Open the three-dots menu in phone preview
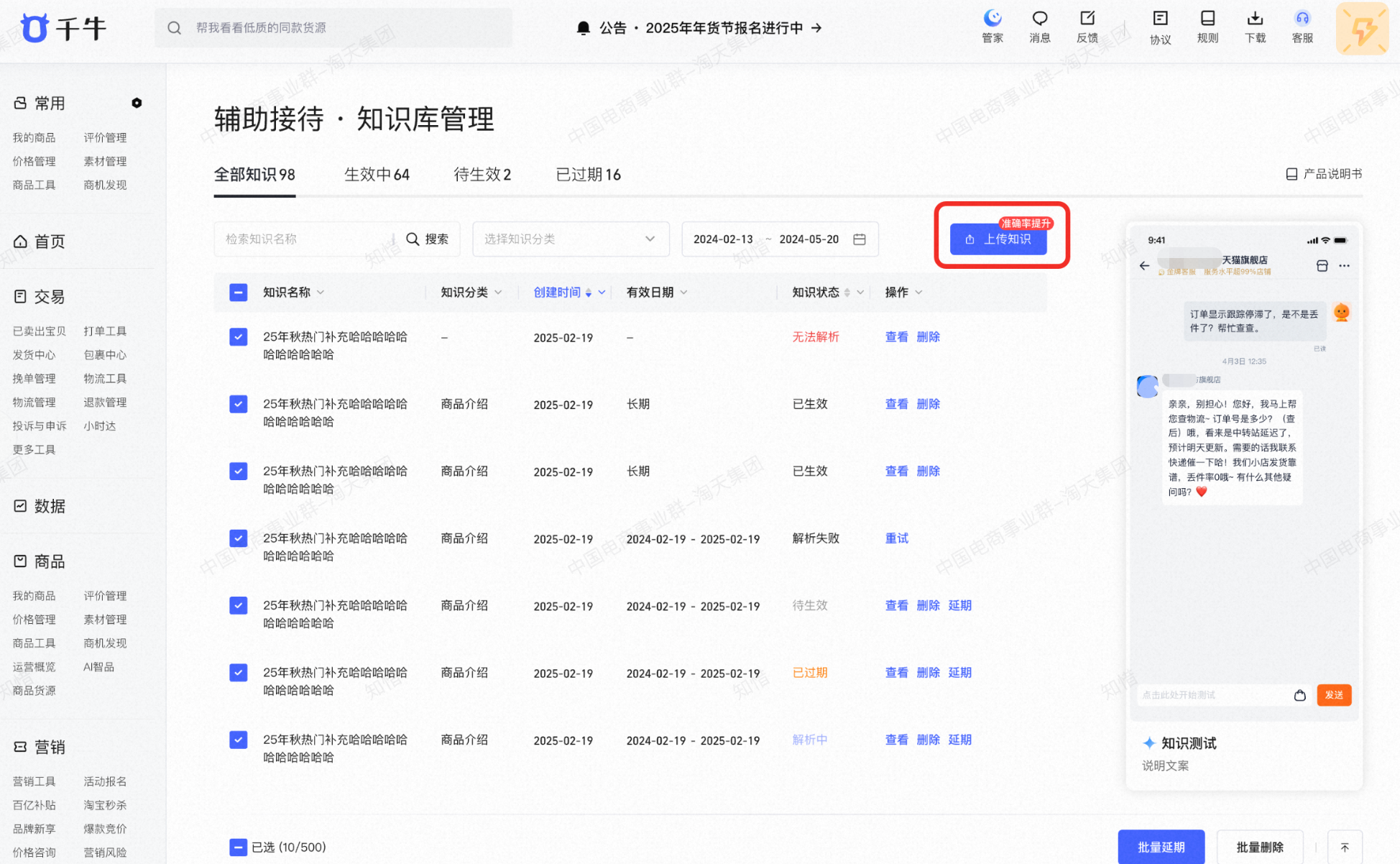The image size is (1400, 864). click(1344, 266)
